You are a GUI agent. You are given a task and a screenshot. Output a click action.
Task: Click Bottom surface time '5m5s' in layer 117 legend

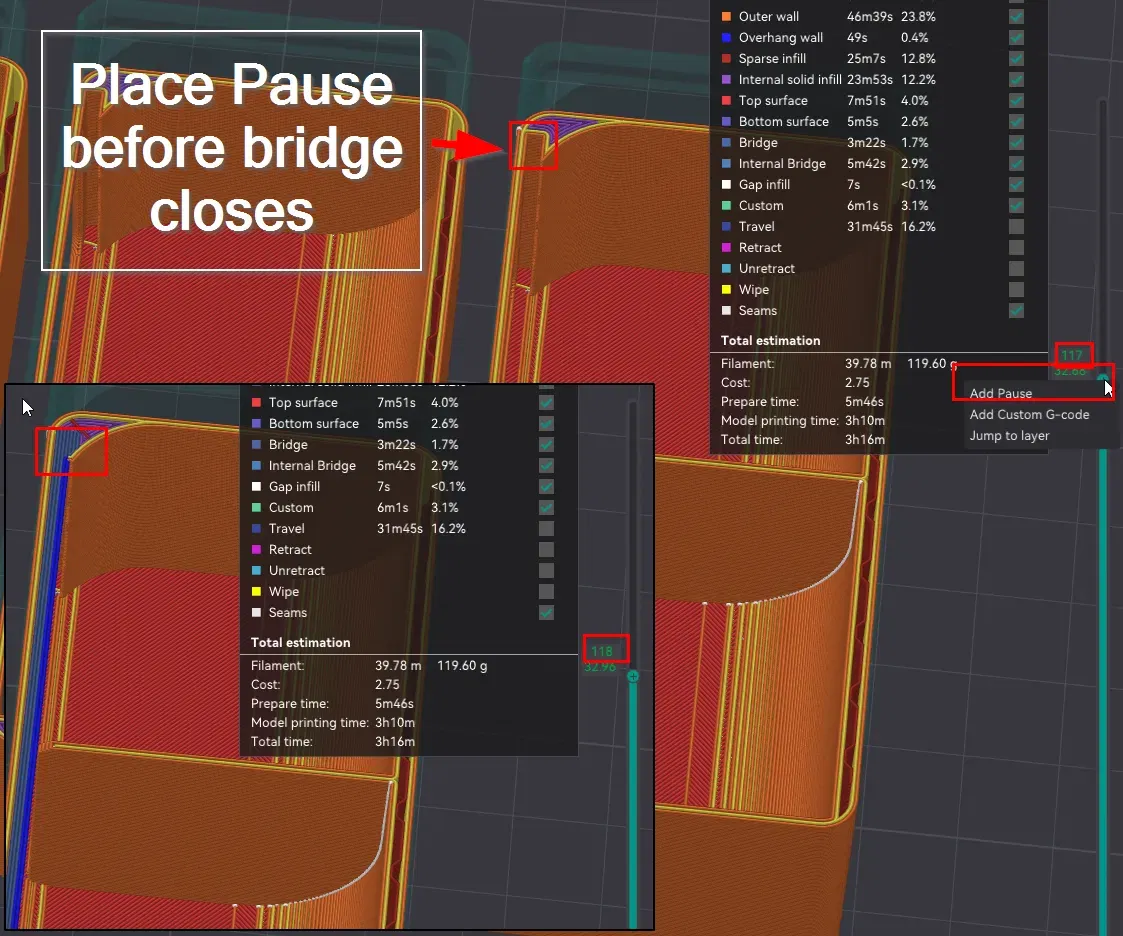point(862,122)
